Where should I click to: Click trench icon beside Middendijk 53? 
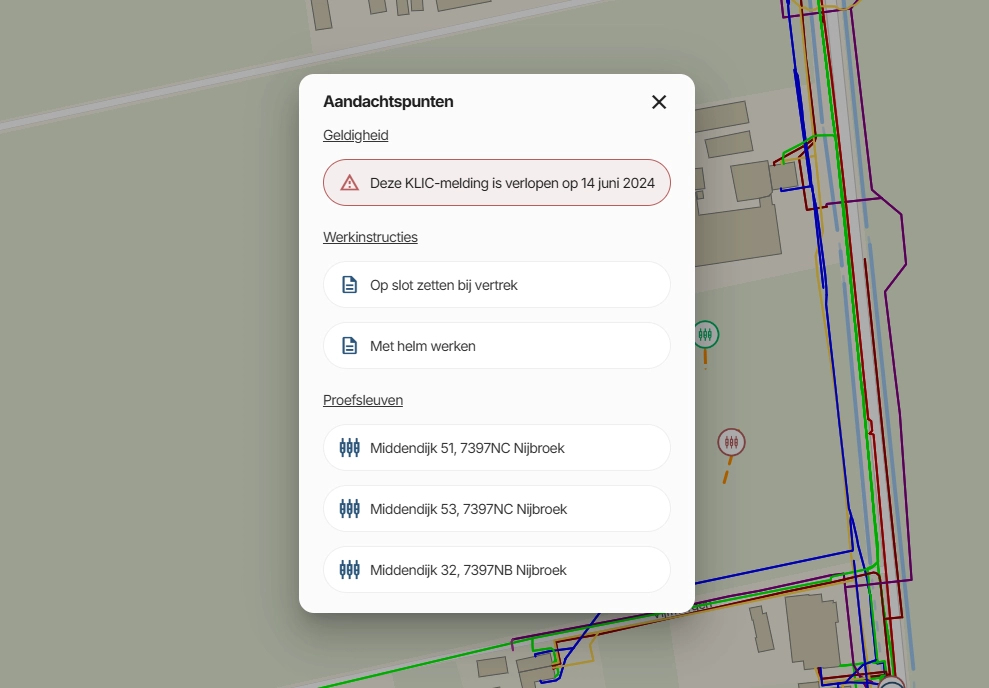349,509
